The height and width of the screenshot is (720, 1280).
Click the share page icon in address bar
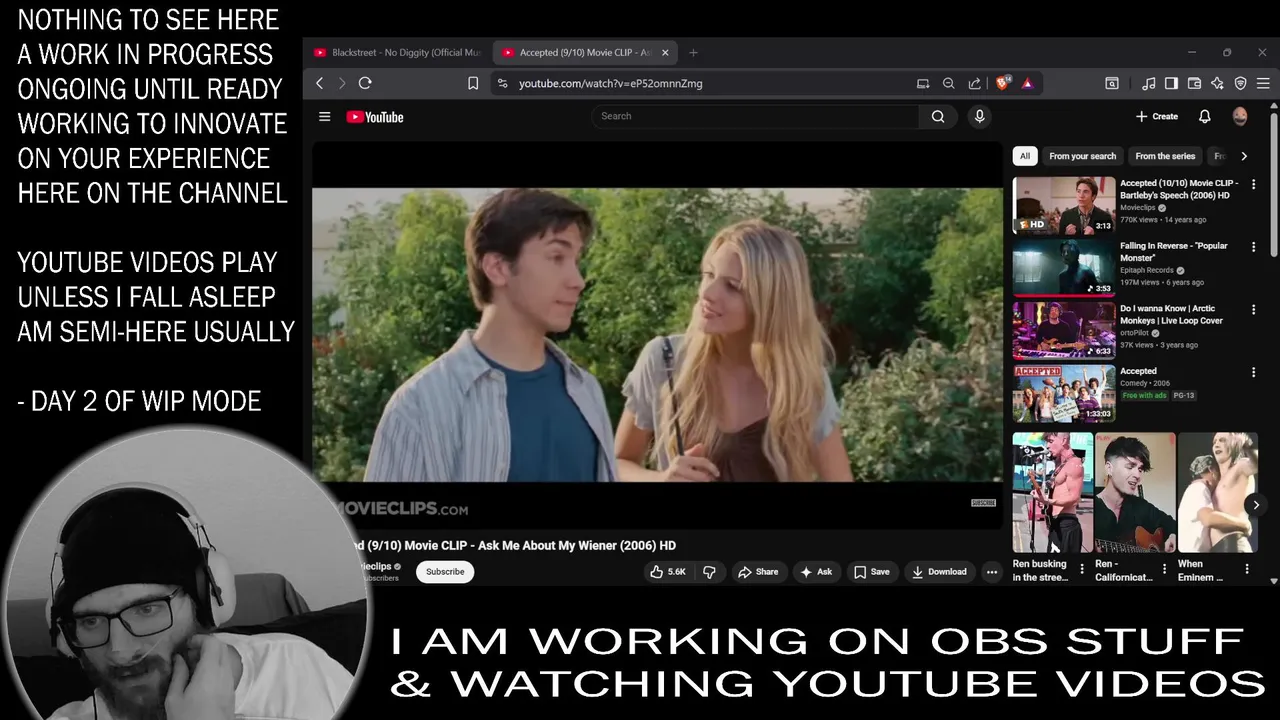(974, 84)
